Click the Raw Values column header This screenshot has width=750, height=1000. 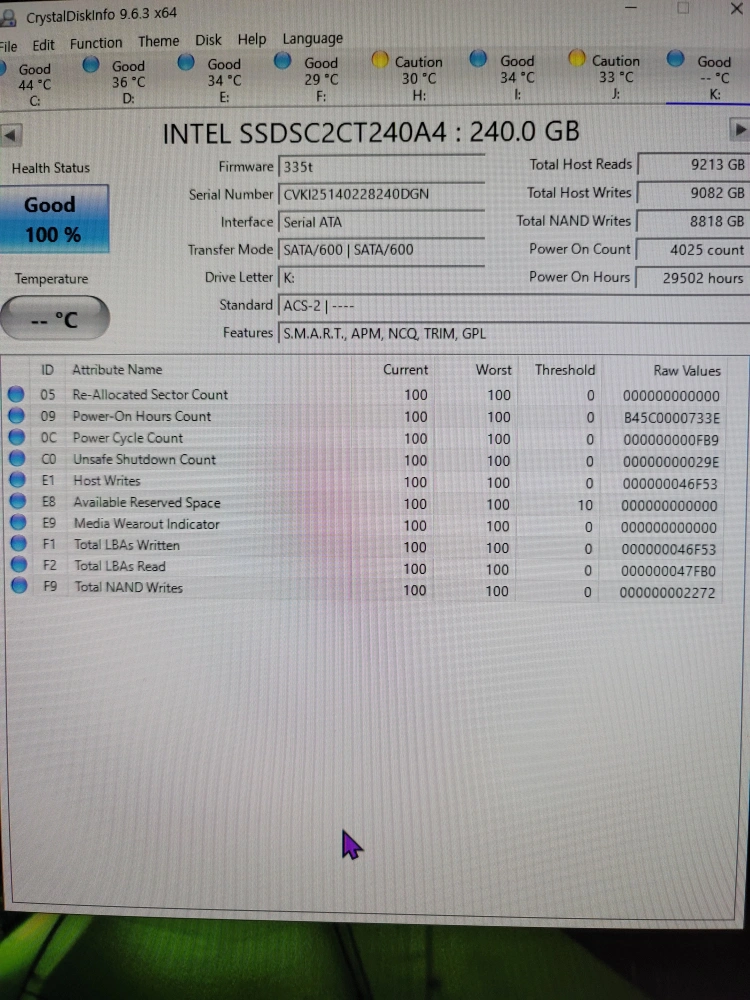pos(686,370)
